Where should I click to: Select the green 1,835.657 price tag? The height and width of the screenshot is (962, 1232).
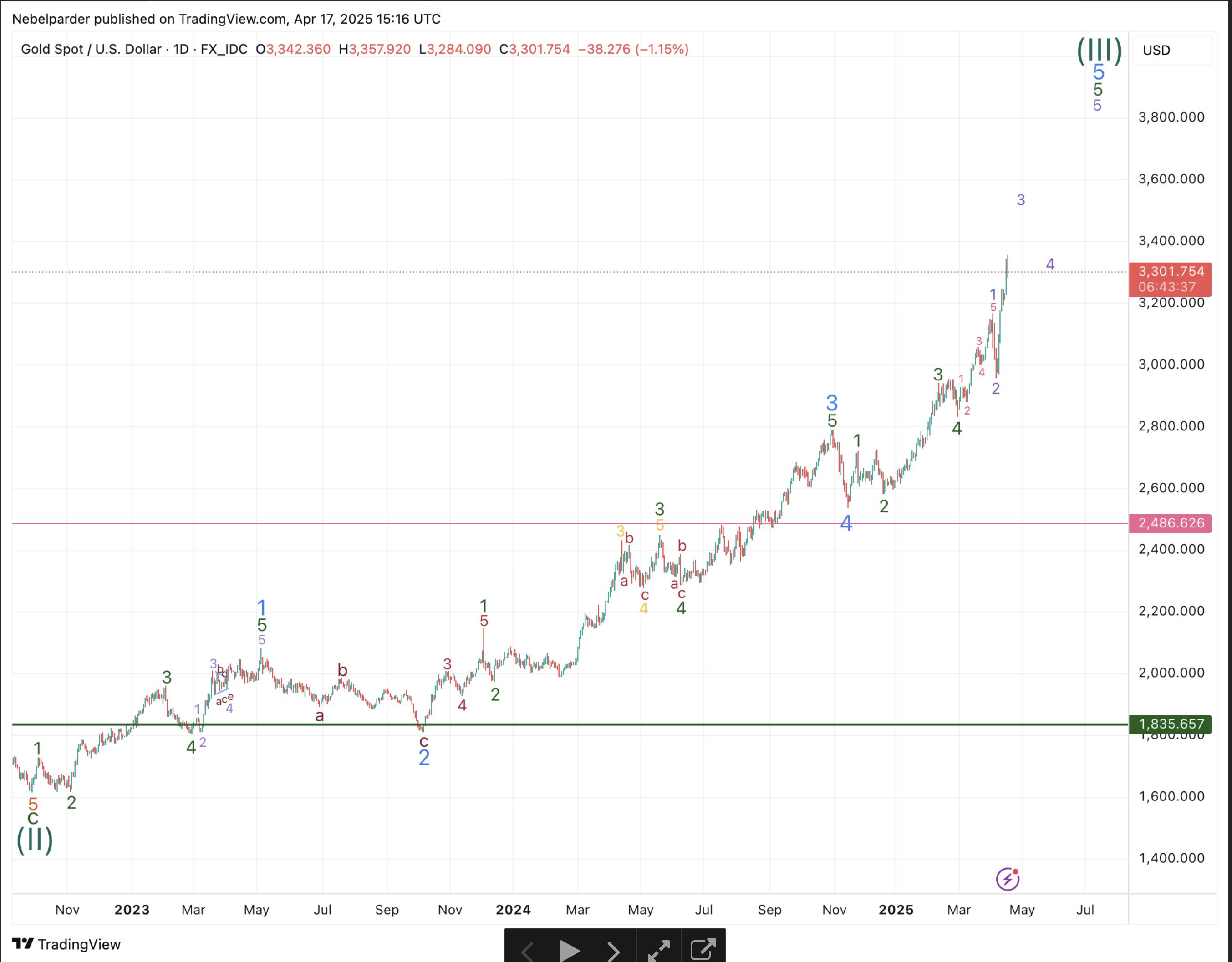[1171, 724]
